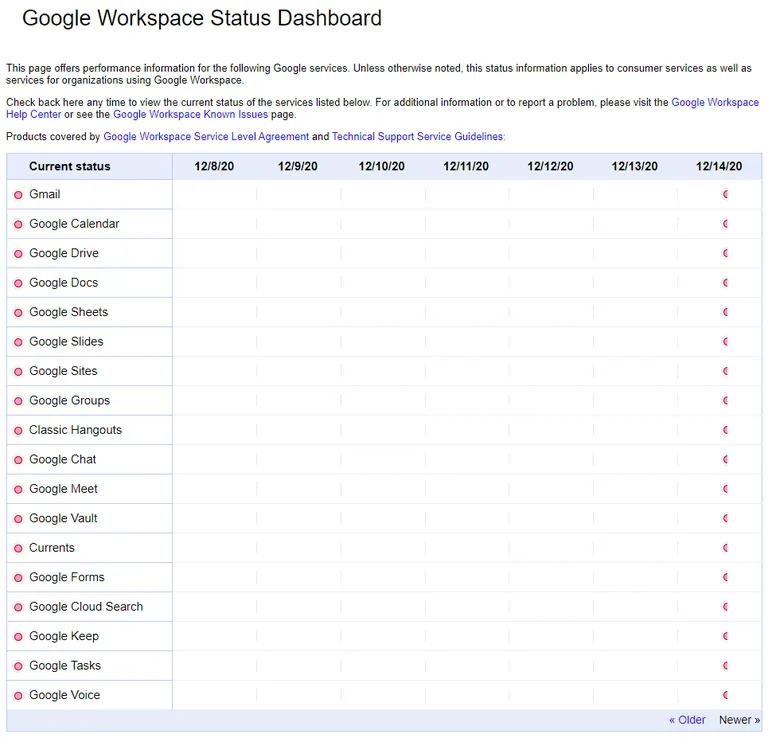Click the red status icon beside Google Forms
The height and width of the screenshot is (738, 768).
[18, 578]
